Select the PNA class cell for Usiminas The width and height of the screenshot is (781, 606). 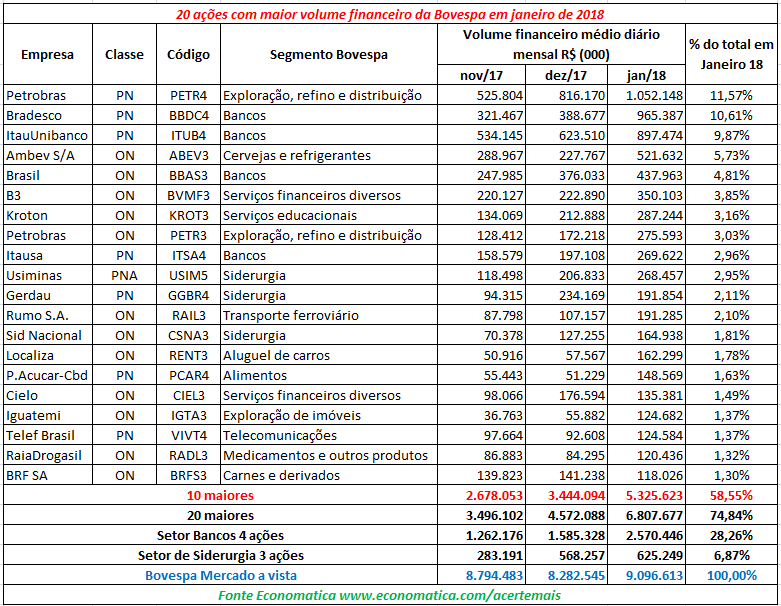(124, 275)
